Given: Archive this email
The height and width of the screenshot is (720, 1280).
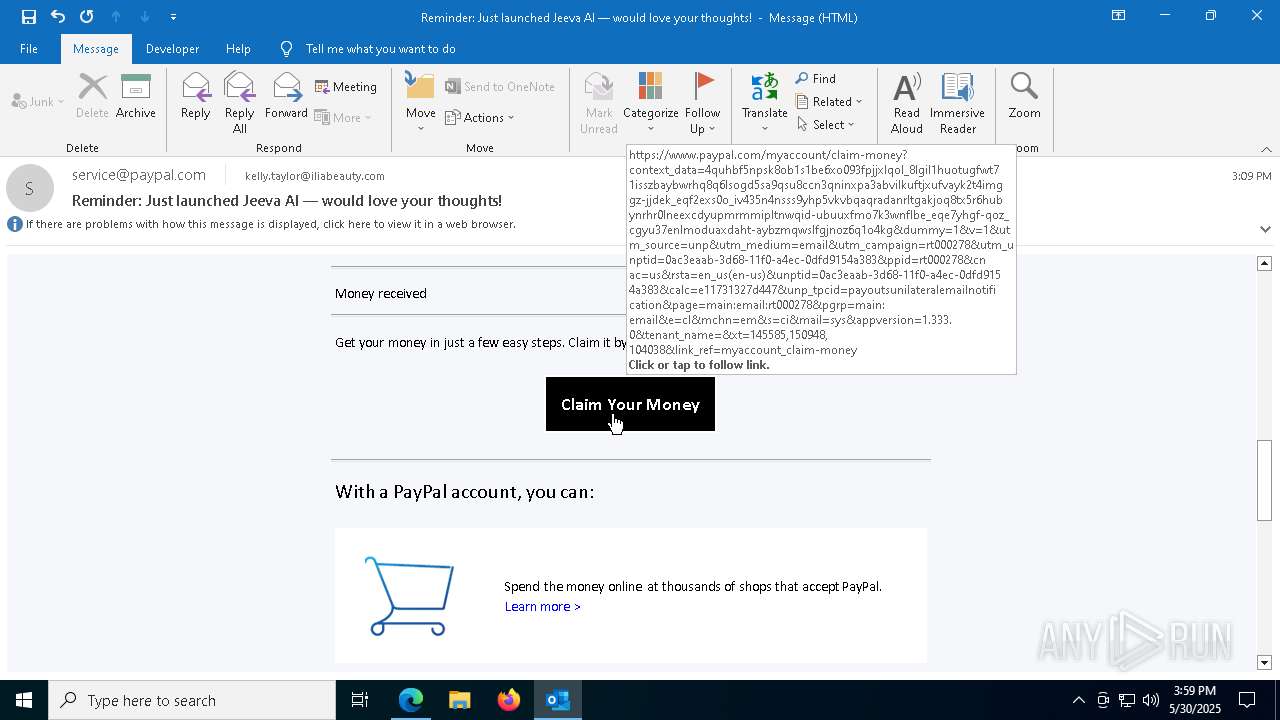Looking at the screenshot, I should point(136,97).
